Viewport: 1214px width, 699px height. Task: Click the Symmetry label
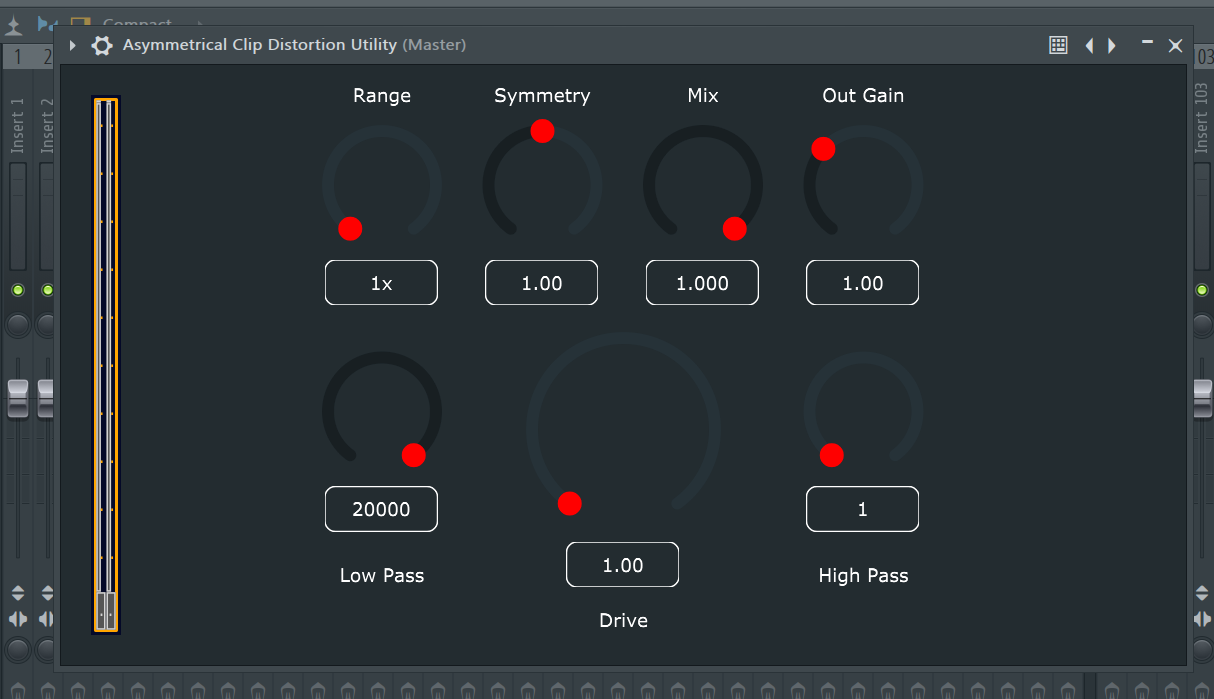tap(542, 96)
